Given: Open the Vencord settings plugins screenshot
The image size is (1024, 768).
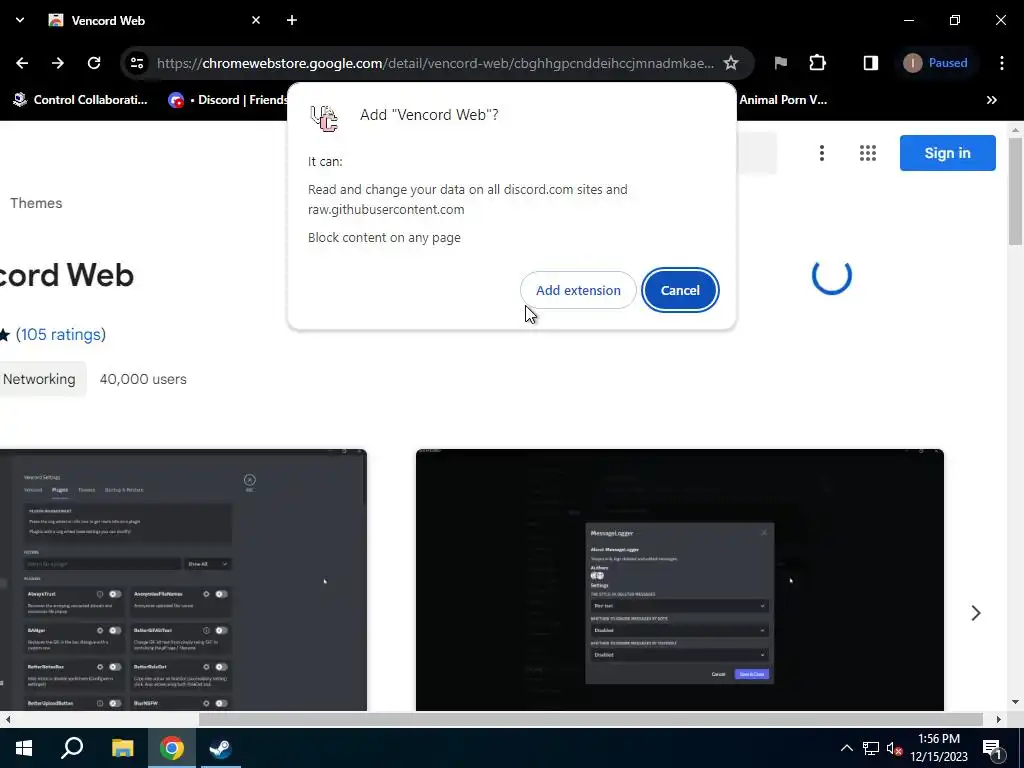Looking at the screenshot, I should [x=184, y=579].
